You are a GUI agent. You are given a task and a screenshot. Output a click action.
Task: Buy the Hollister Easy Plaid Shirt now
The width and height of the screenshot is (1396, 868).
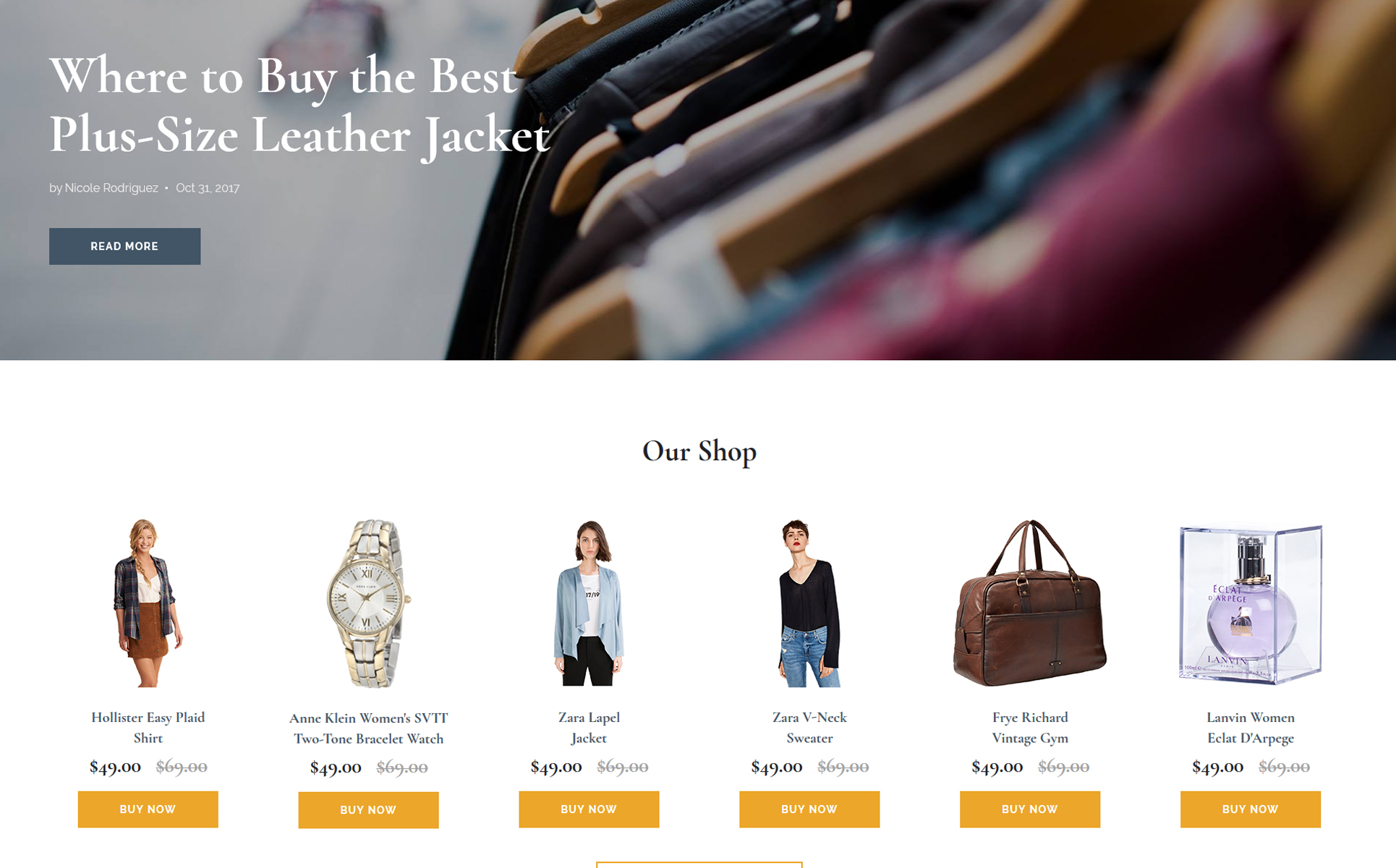tap(148, 809)
